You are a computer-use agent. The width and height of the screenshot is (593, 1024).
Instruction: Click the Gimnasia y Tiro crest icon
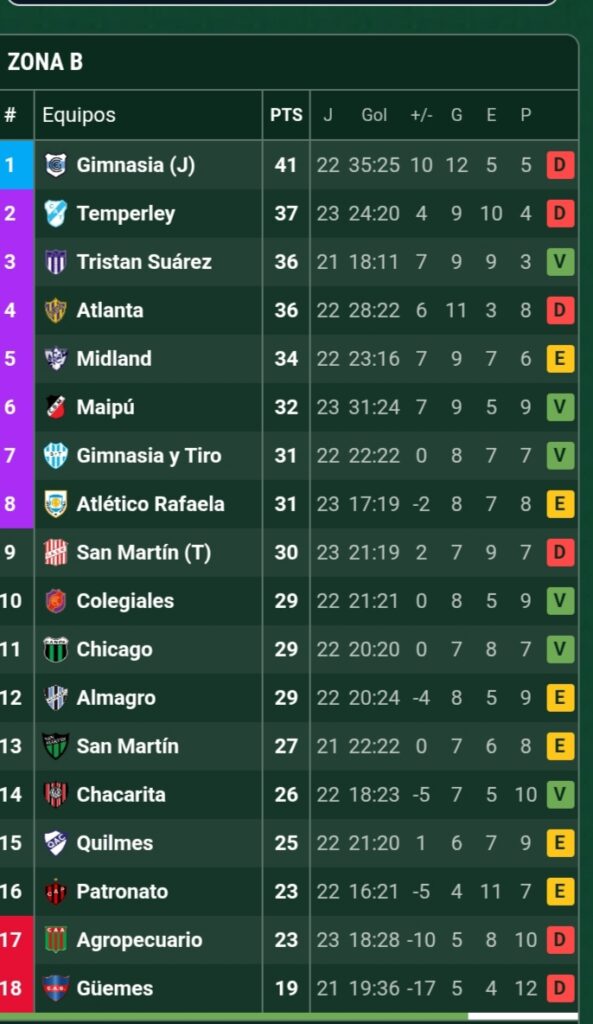pos(56,455)
